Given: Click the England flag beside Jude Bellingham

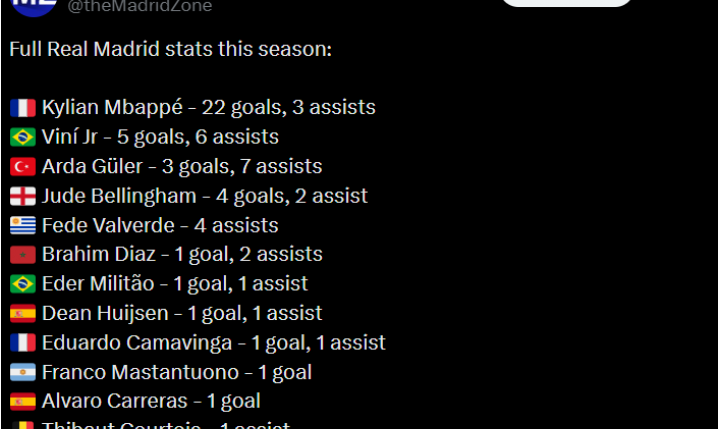Looking at the screenshot, I should coord(23,196).
